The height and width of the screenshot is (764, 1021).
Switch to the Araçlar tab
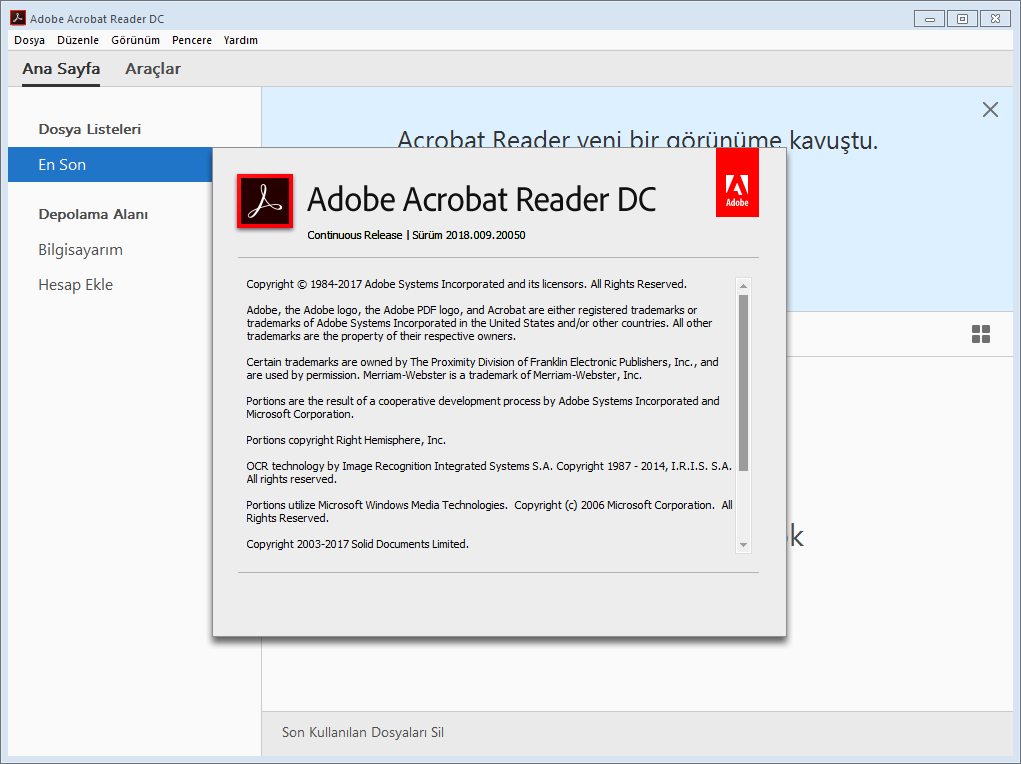pyautogui.click(x=153, y=69)
